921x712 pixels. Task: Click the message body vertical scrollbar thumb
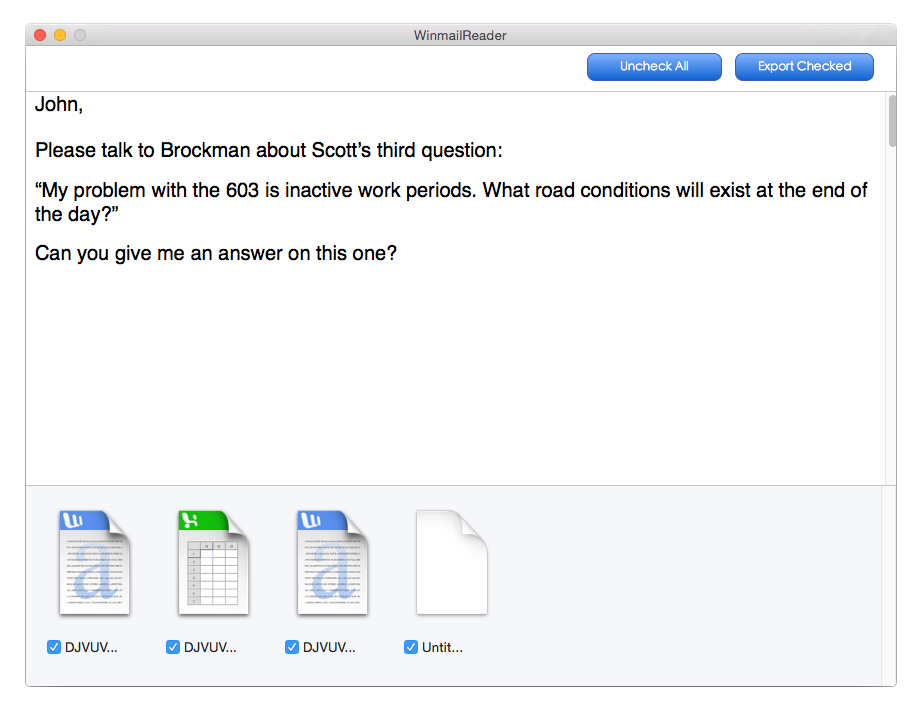coord(892,121)
